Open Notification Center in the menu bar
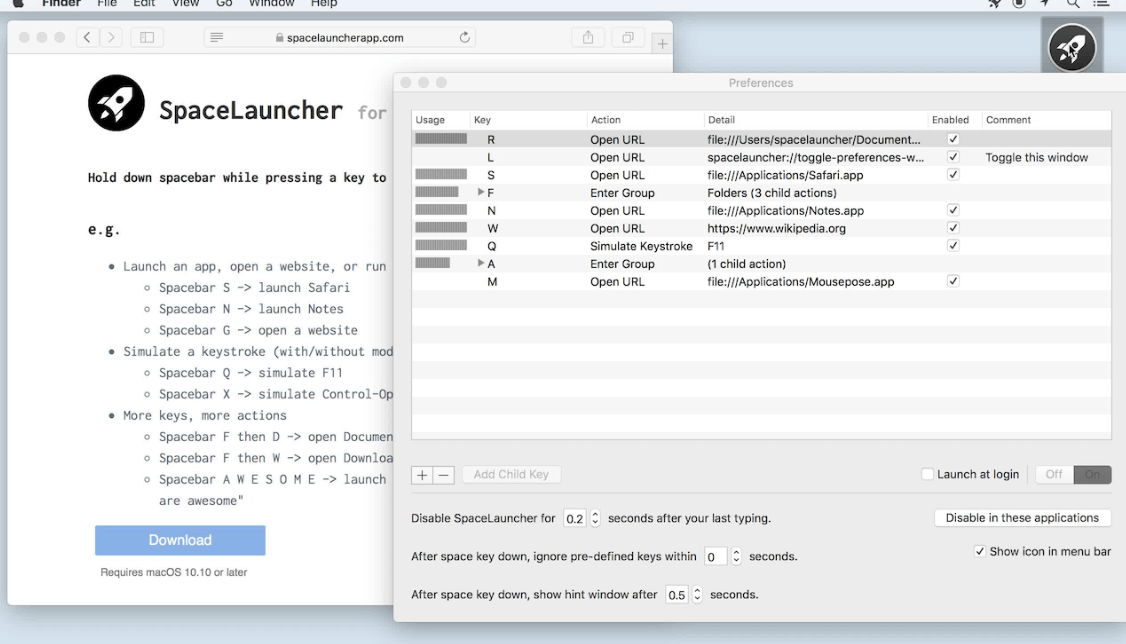1126x644 pixels. tap(1101, 4)
